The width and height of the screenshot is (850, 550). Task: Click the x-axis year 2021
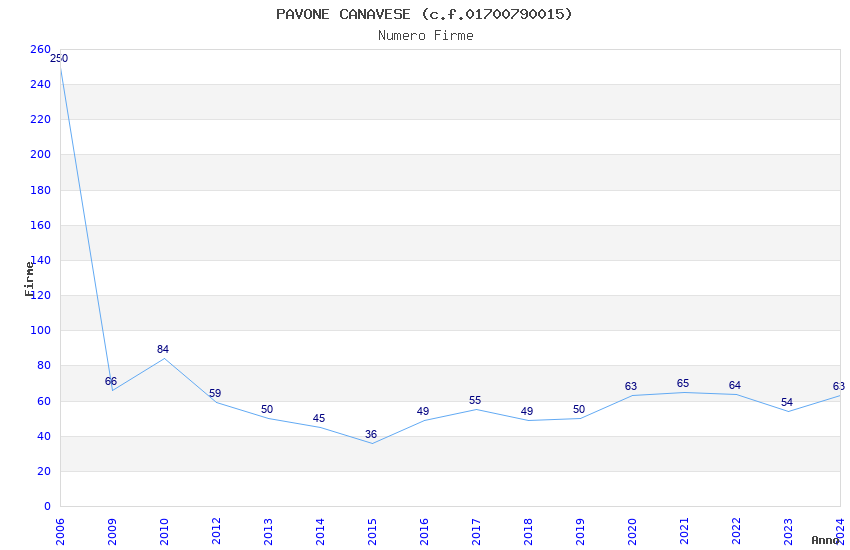pyautogui.click(x=684, y=532)
